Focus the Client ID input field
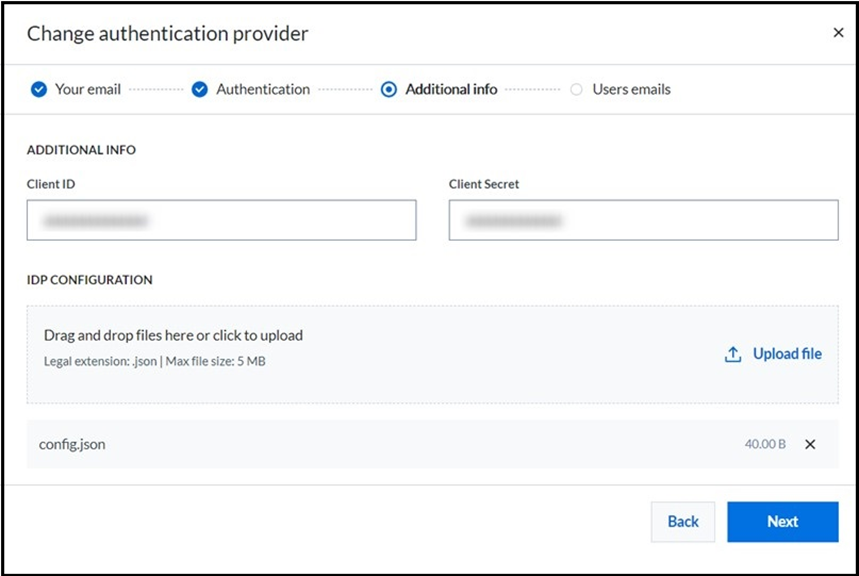The height and width of the screenshot is (576, 859). pos(221,220)
